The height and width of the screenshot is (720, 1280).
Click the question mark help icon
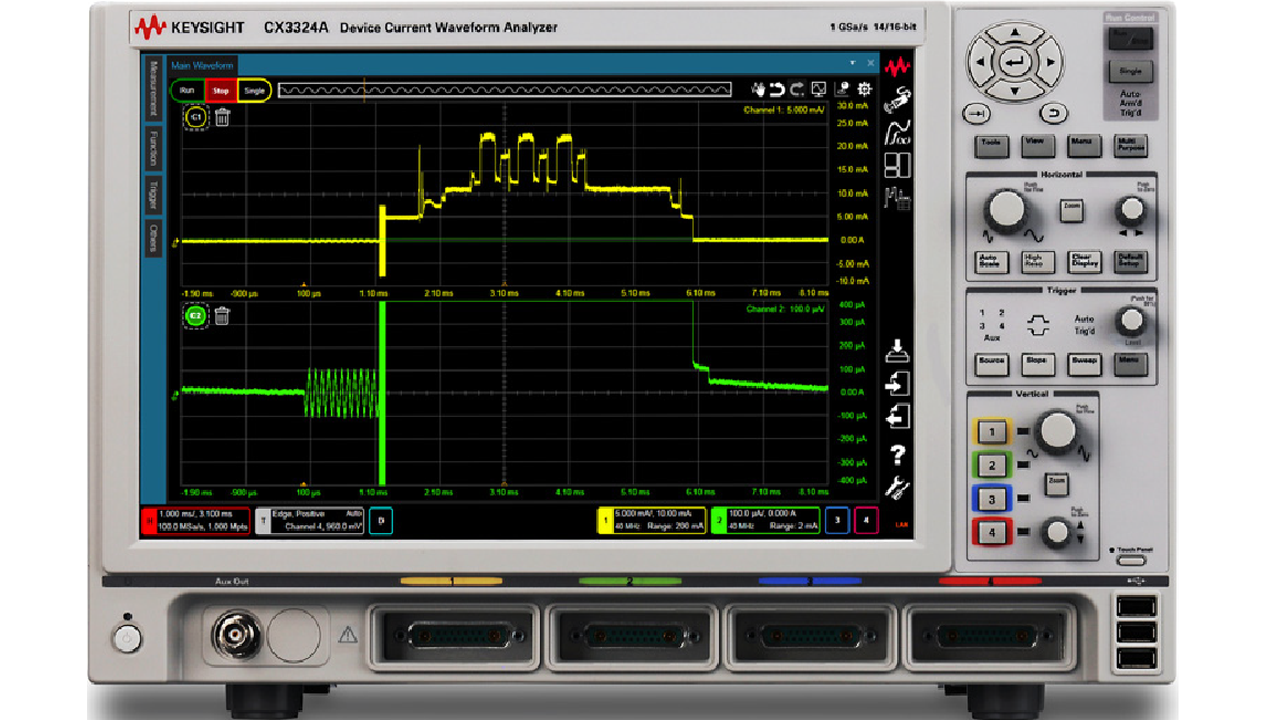897,455
